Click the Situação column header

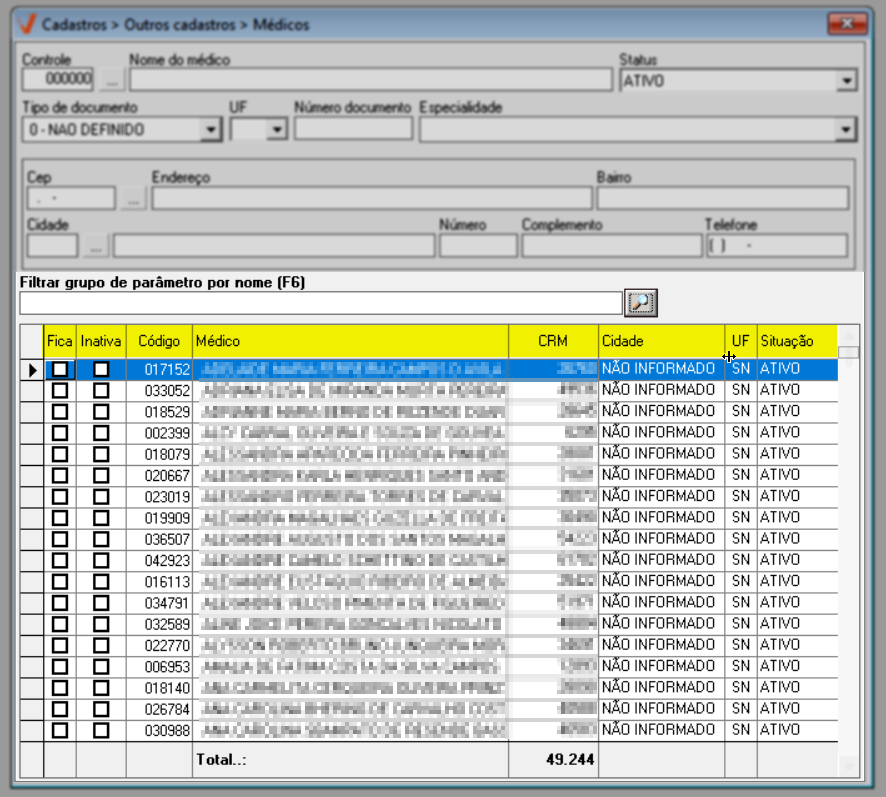[795, 342]
